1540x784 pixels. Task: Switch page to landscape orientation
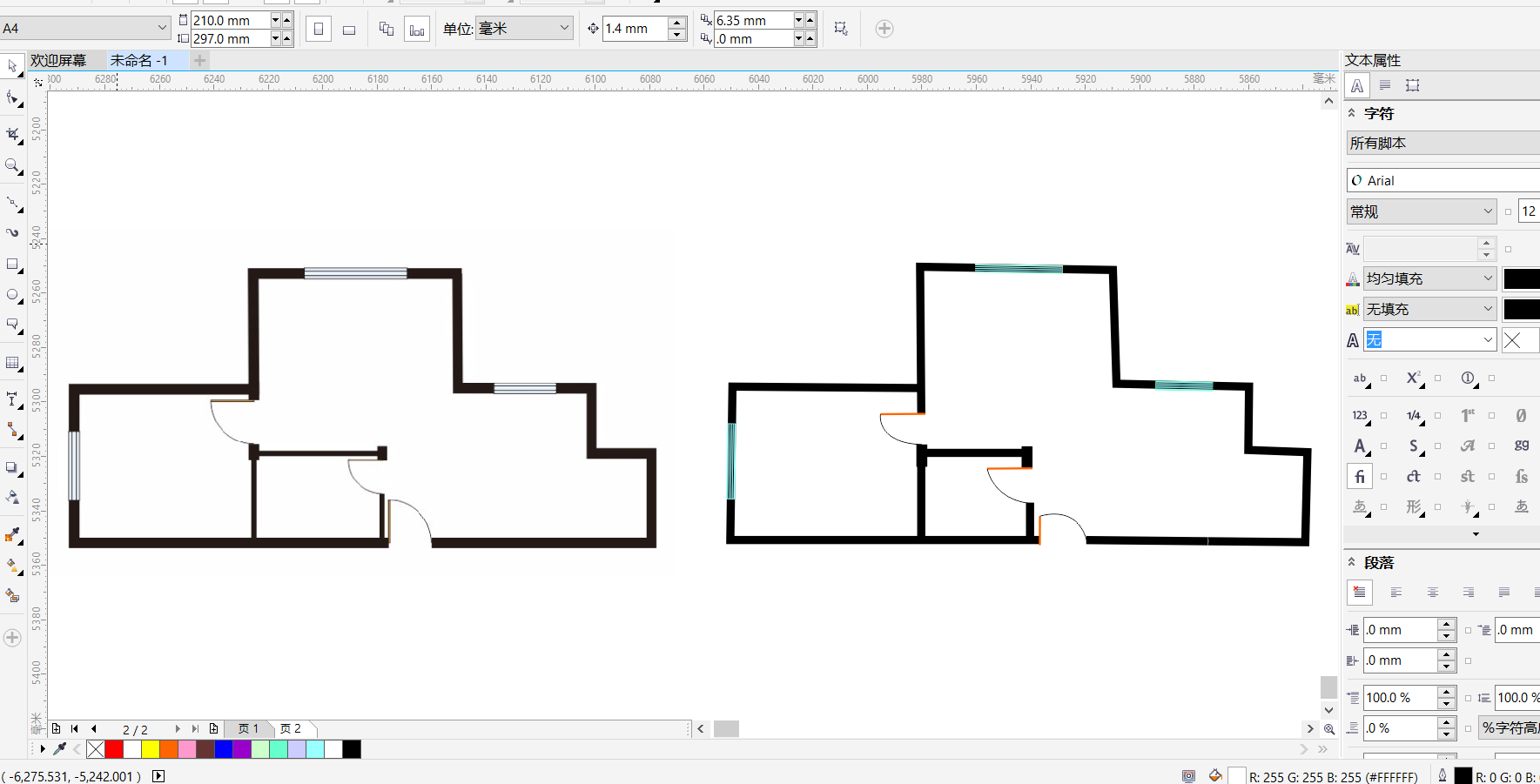pyautogui.click(x=349, y=30)
